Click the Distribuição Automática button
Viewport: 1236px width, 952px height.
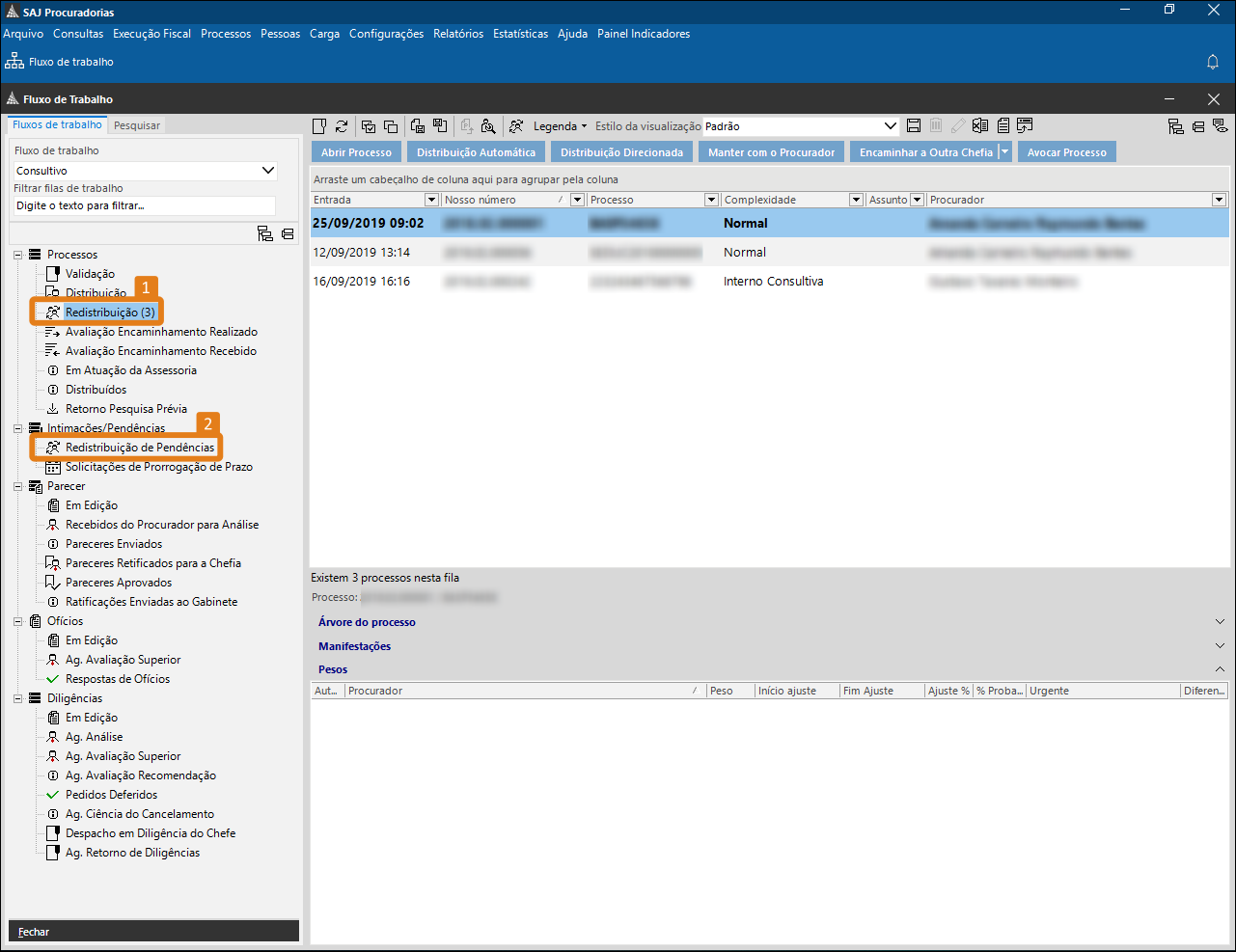476,152
